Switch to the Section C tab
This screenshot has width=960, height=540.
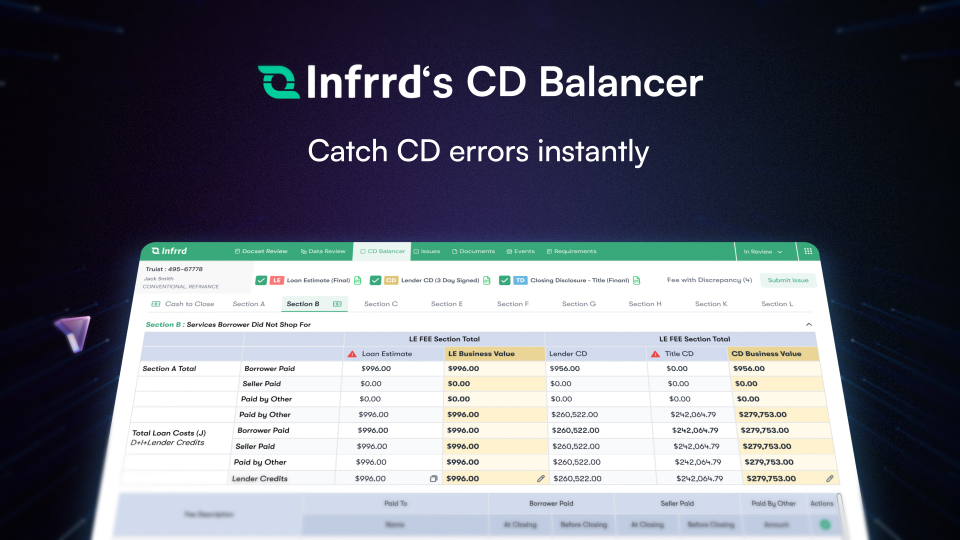381,304
